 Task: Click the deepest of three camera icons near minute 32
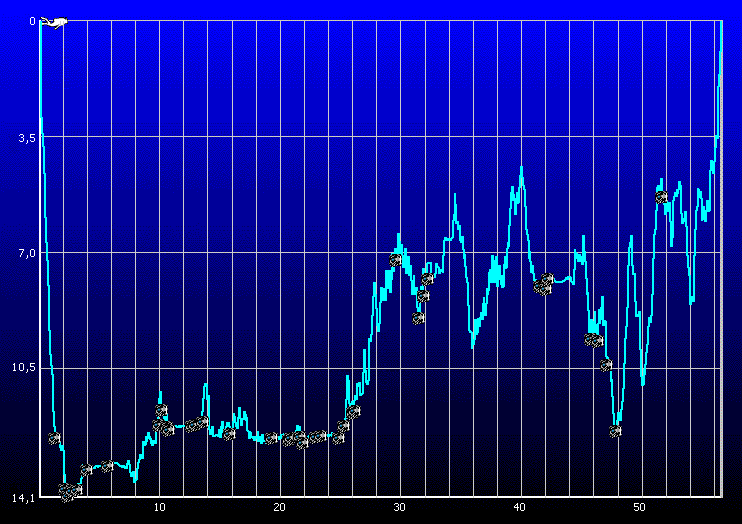pos(418,318)
